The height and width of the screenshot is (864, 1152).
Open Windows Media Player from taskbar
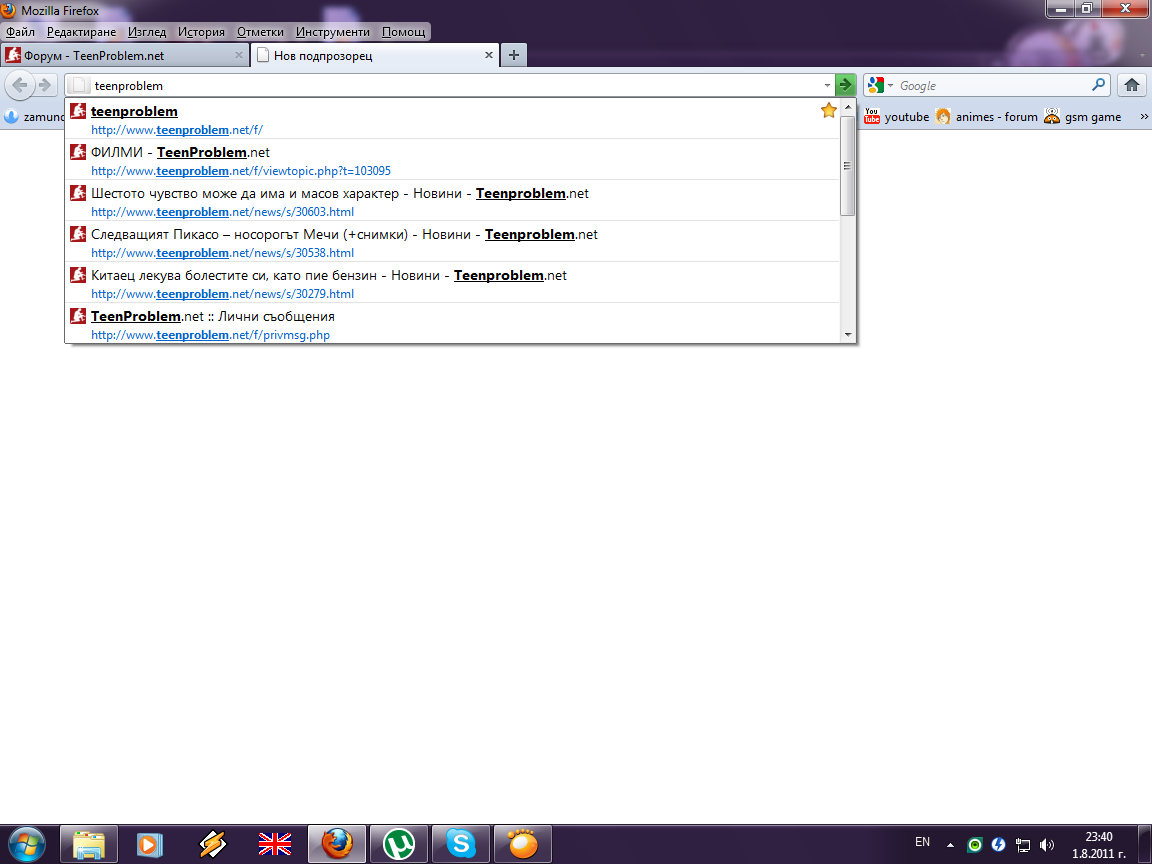tap(150, 844)
